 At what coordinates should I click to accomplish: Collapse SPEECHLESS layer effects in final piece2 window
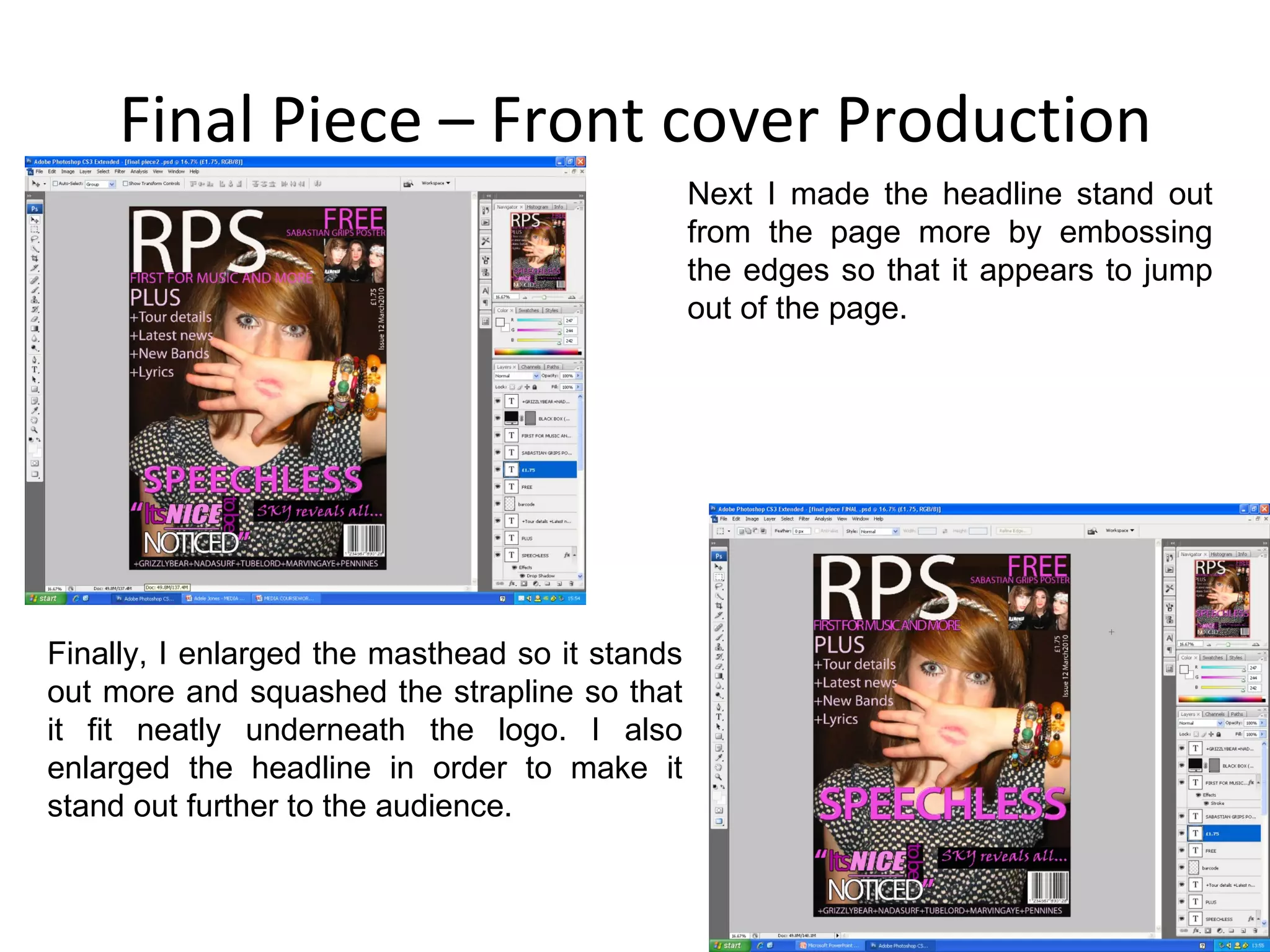575,555
